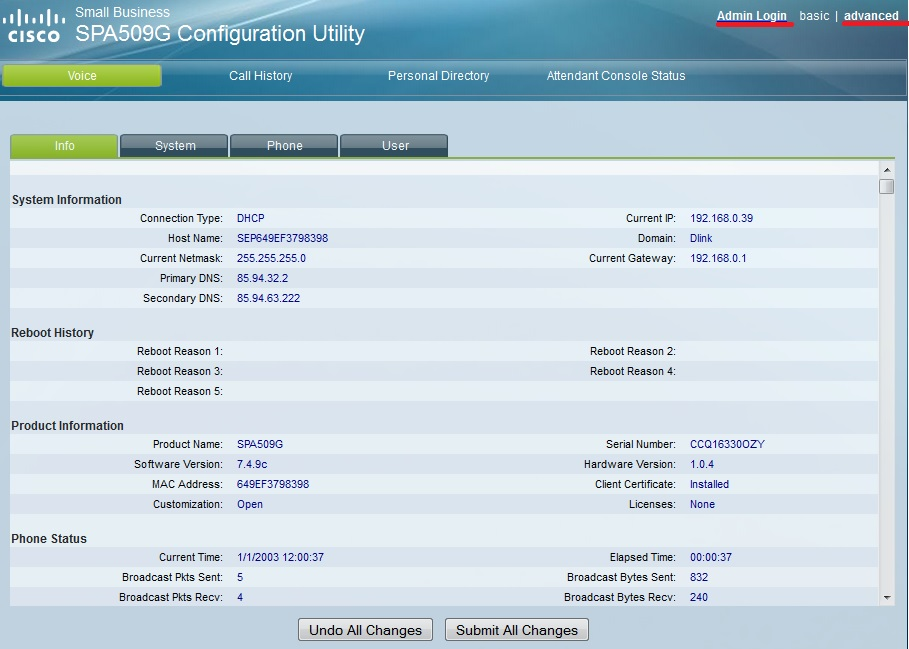Click the Phone Status heading
Screen dimensions: 909x649
tap(49, 539)
